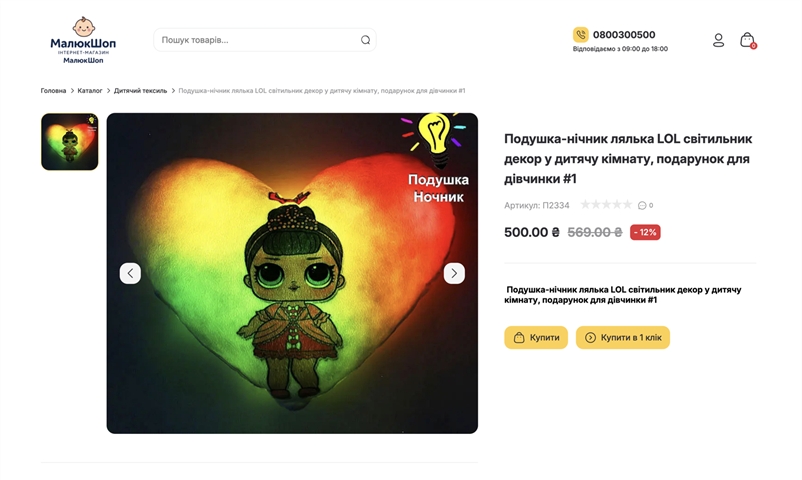Rate product using the star rating
This screenshot has width=802, height=480.
pos(606,205)
